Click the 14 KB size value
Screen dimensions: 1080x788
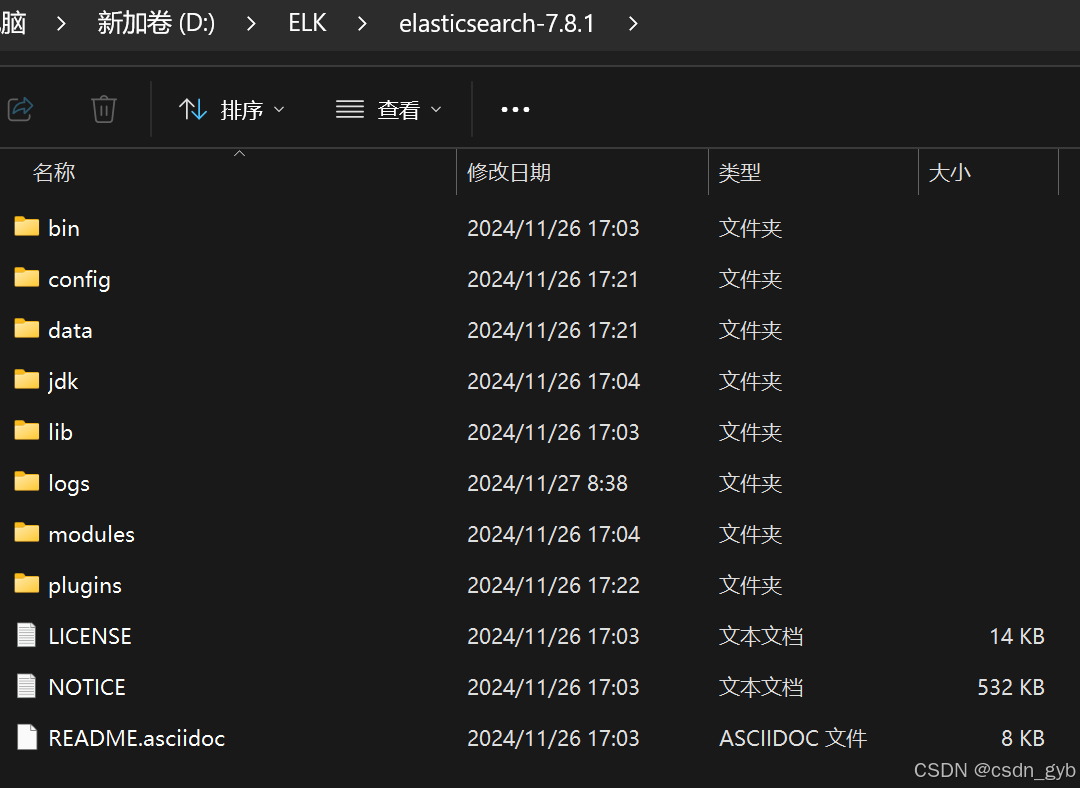pos(1017,636)
